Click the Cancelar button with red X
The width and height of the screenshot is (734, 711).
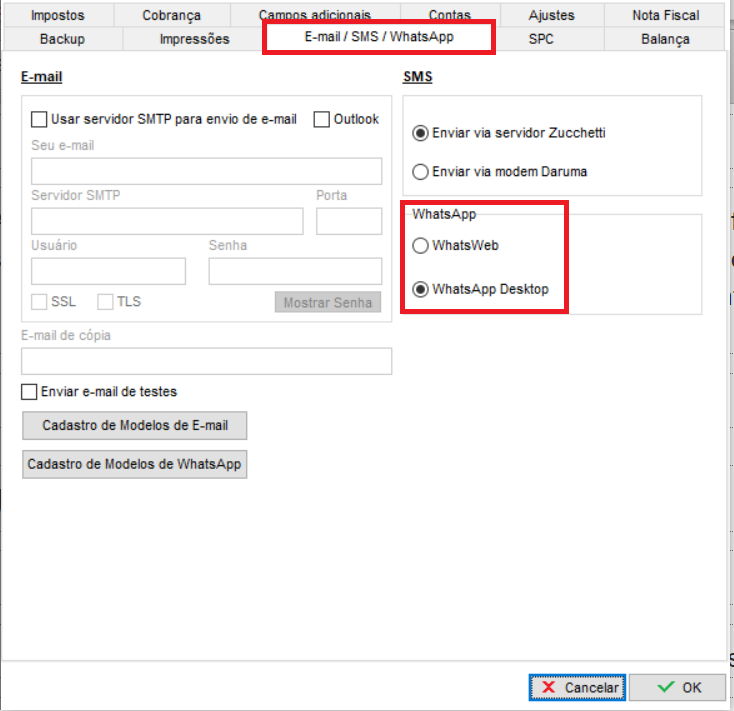tap(577, 687)
